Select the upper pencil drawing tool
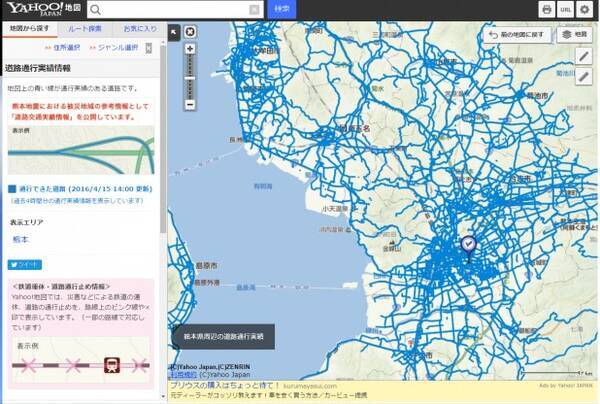600x404 pixels. tap(585, 55)
